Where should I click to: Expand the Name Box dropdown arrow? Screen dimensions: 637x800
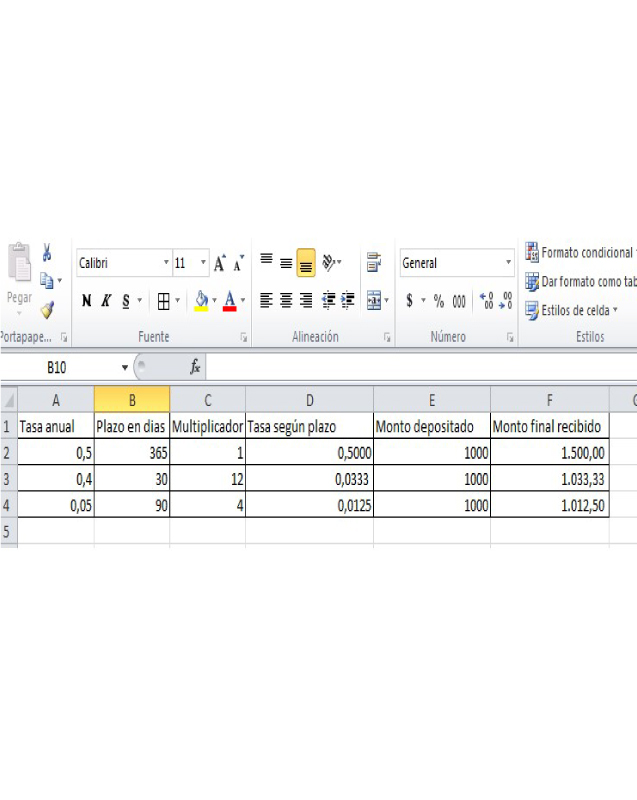[124, 367]
